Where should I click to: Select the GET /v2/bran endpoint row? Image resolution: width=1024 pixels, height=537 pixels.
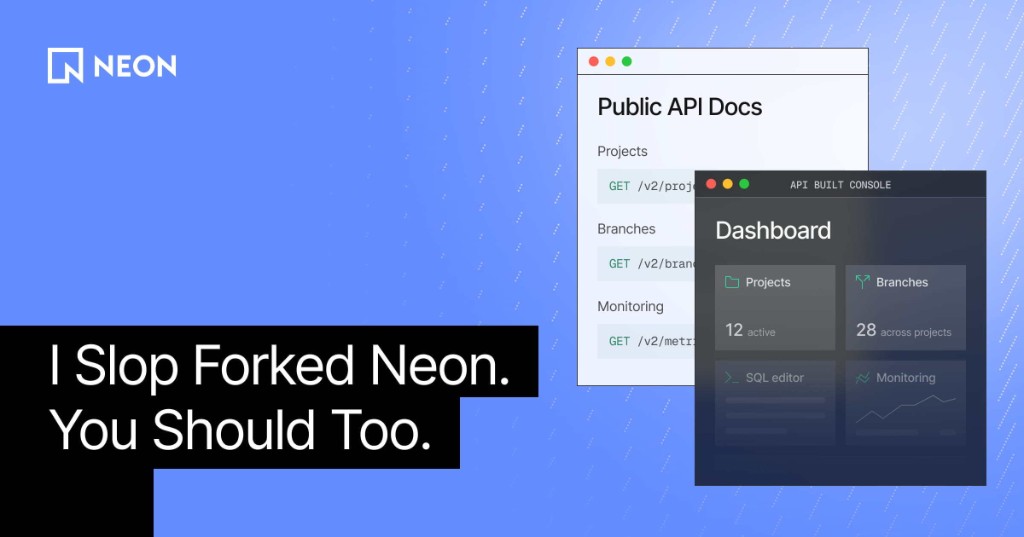647,264
